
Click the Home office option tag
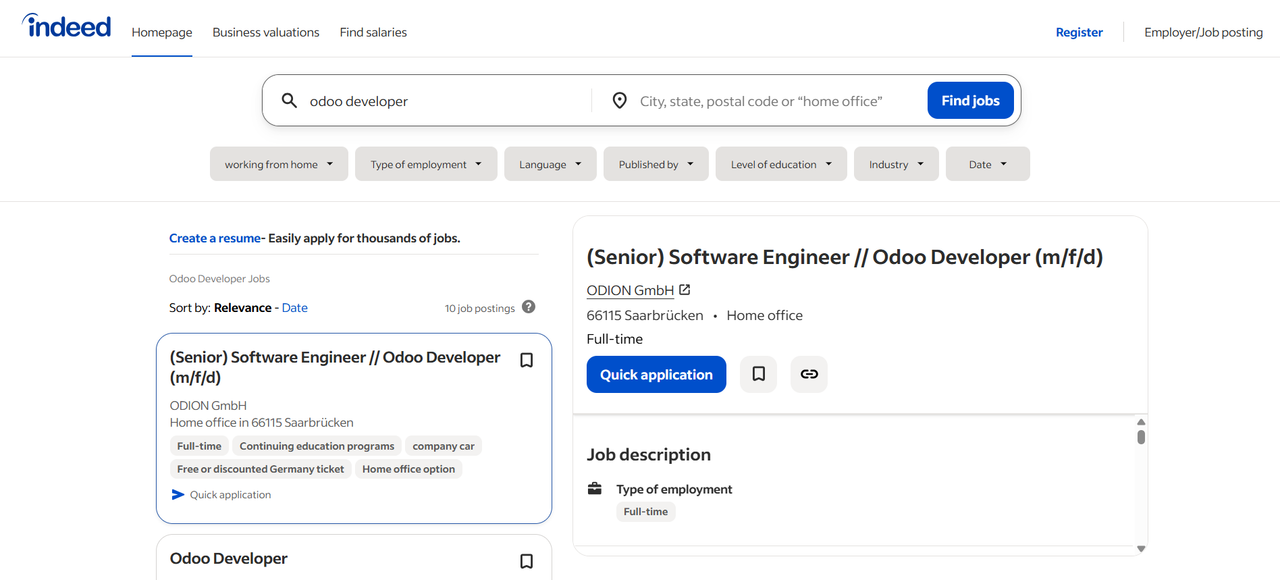409,469
